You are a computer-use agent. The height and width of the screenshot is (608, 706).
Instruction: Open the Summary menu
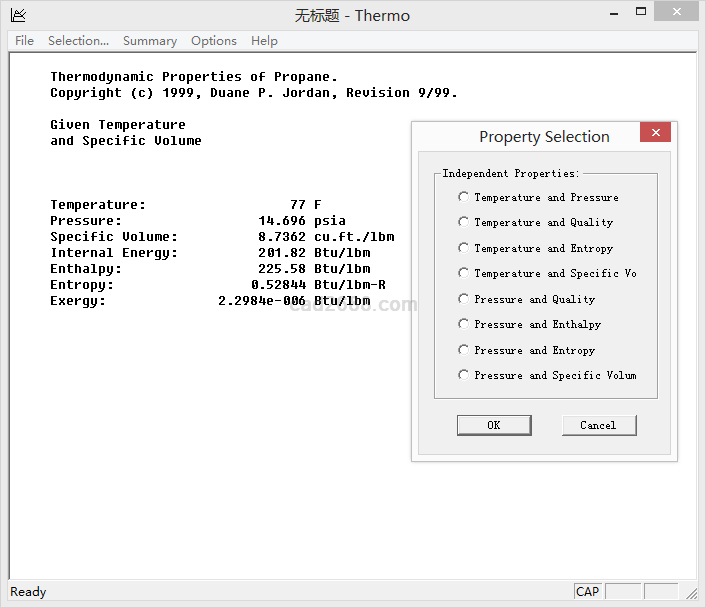[150, 41]
